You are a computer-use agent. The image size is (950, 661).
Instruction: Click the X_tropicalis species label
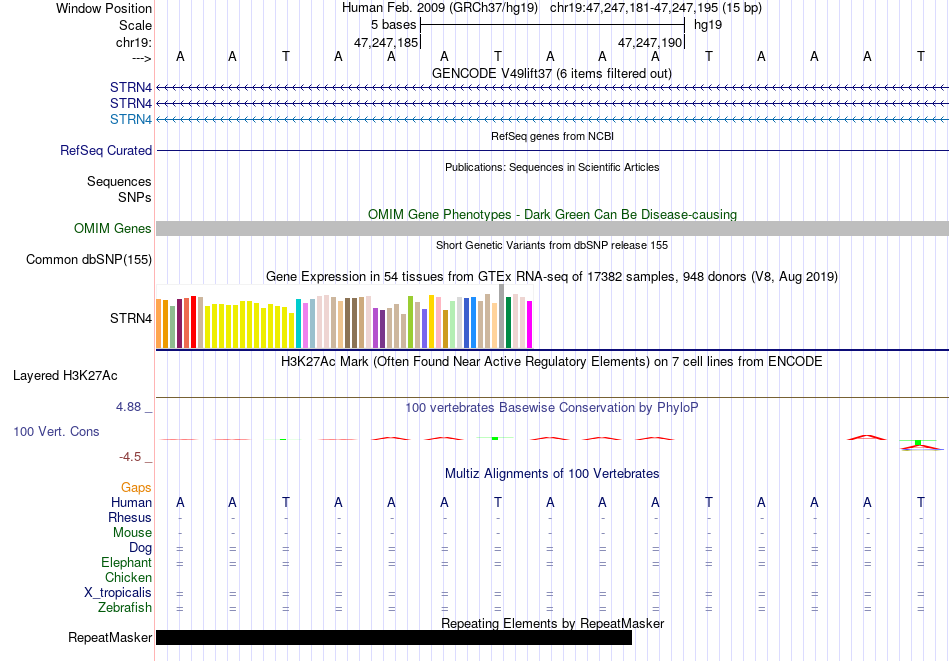click(118, 592)
